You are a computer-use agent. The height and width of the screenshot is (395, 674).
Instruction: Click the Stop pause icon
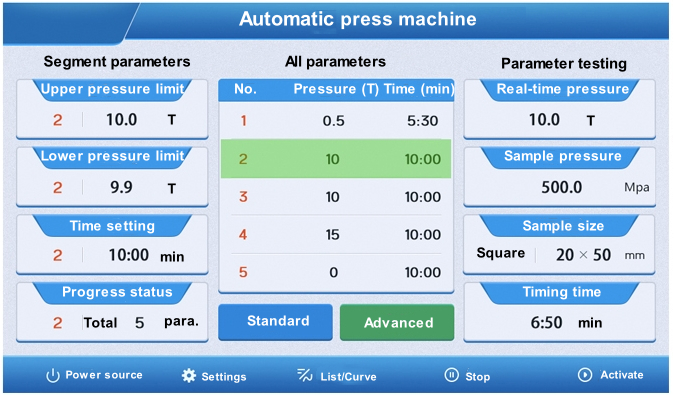(451, 375)
